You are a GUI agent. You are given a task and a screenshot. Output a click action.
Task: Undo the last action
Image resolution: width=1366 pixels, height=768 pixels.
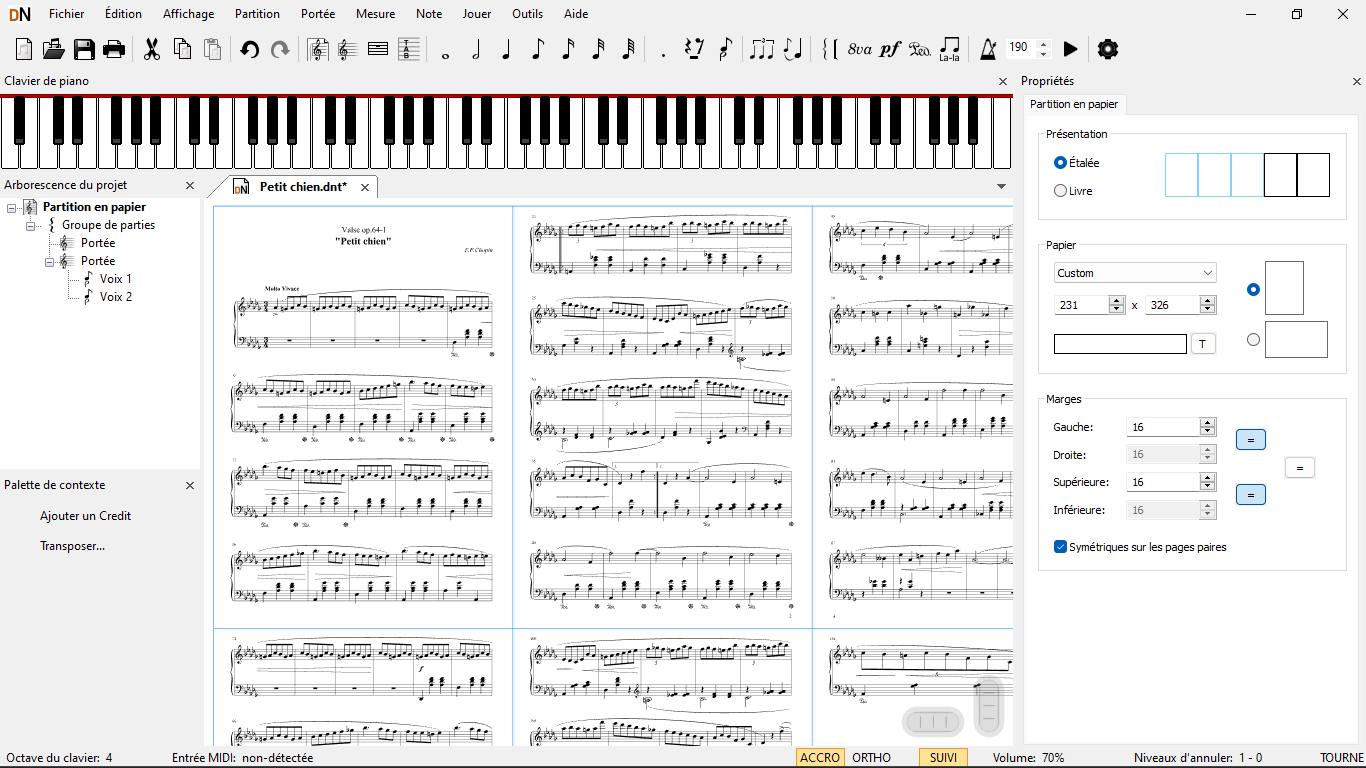(x=250, y=49)
